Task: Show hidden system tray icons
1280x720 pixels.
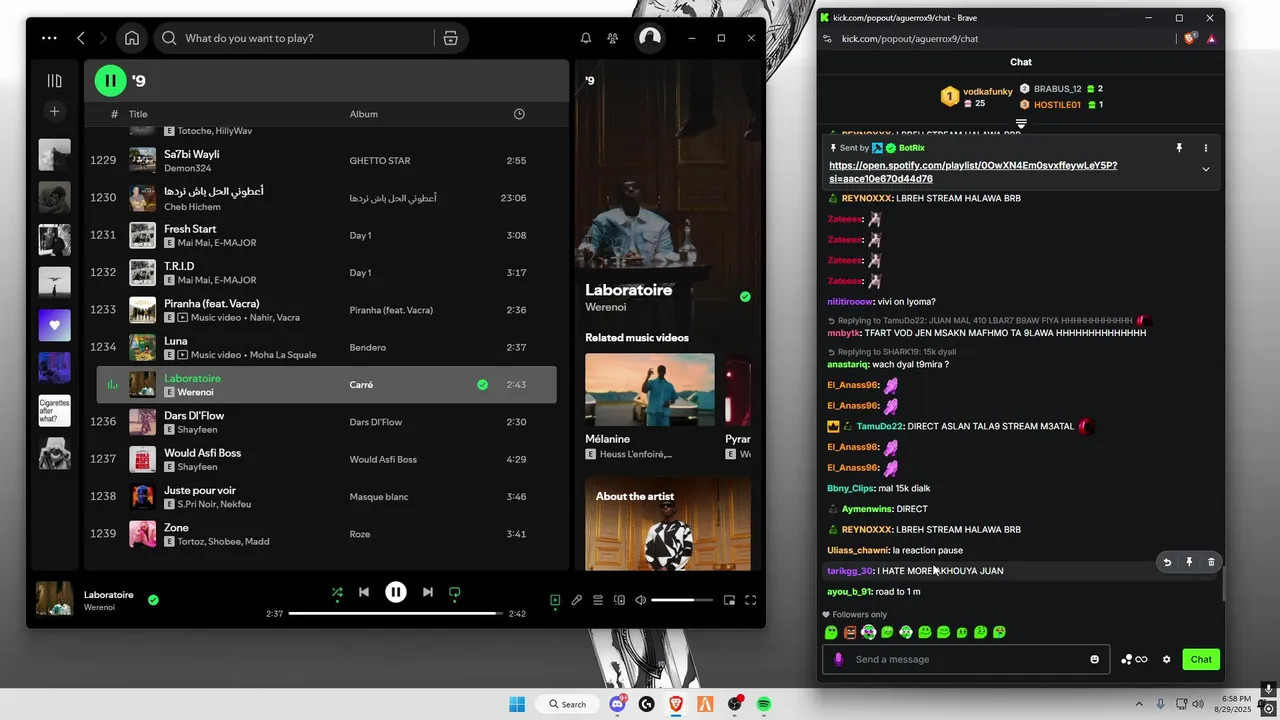Action: pyautogui.click(x=1139, y=704)
